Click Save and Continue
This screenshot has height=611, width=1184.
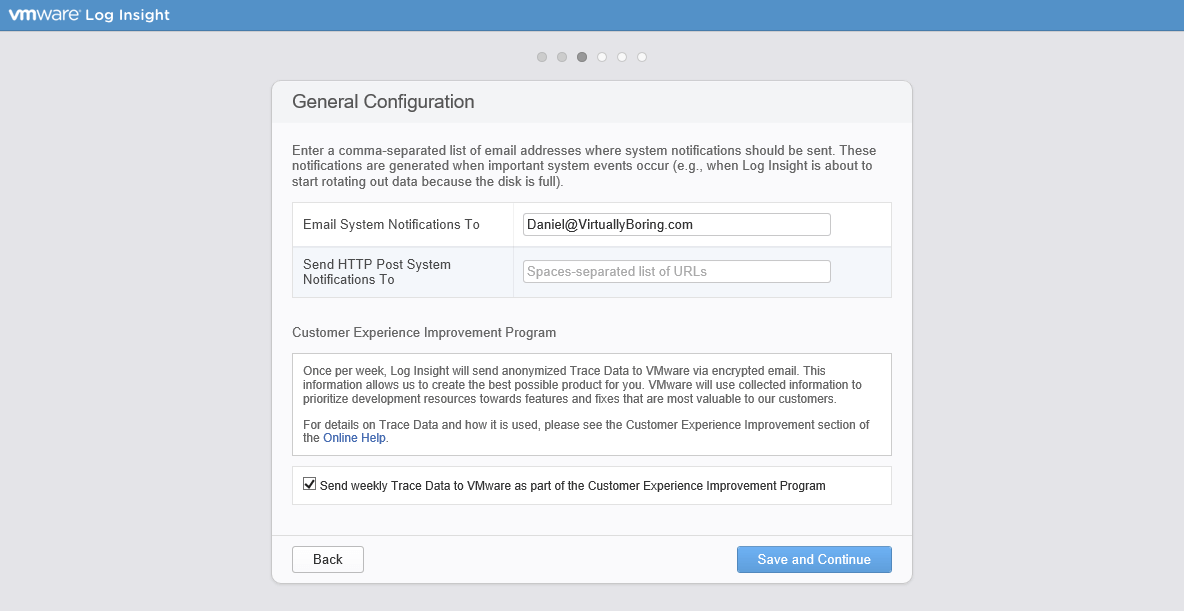click(814, 559)
